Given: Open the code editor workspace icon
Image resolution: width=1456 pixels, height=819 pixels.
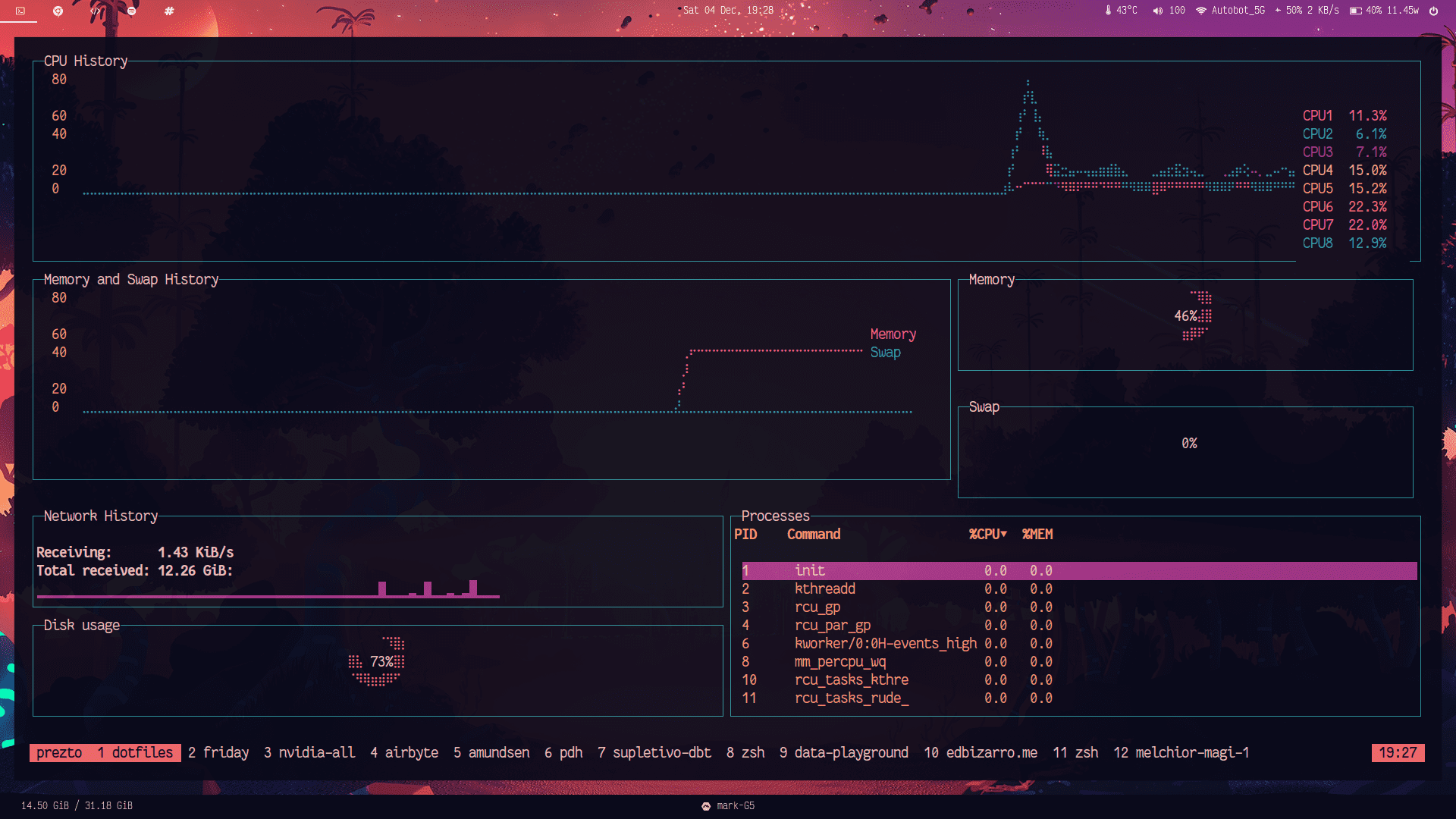Looking at the screenshot, I should [x=95, y=11].
